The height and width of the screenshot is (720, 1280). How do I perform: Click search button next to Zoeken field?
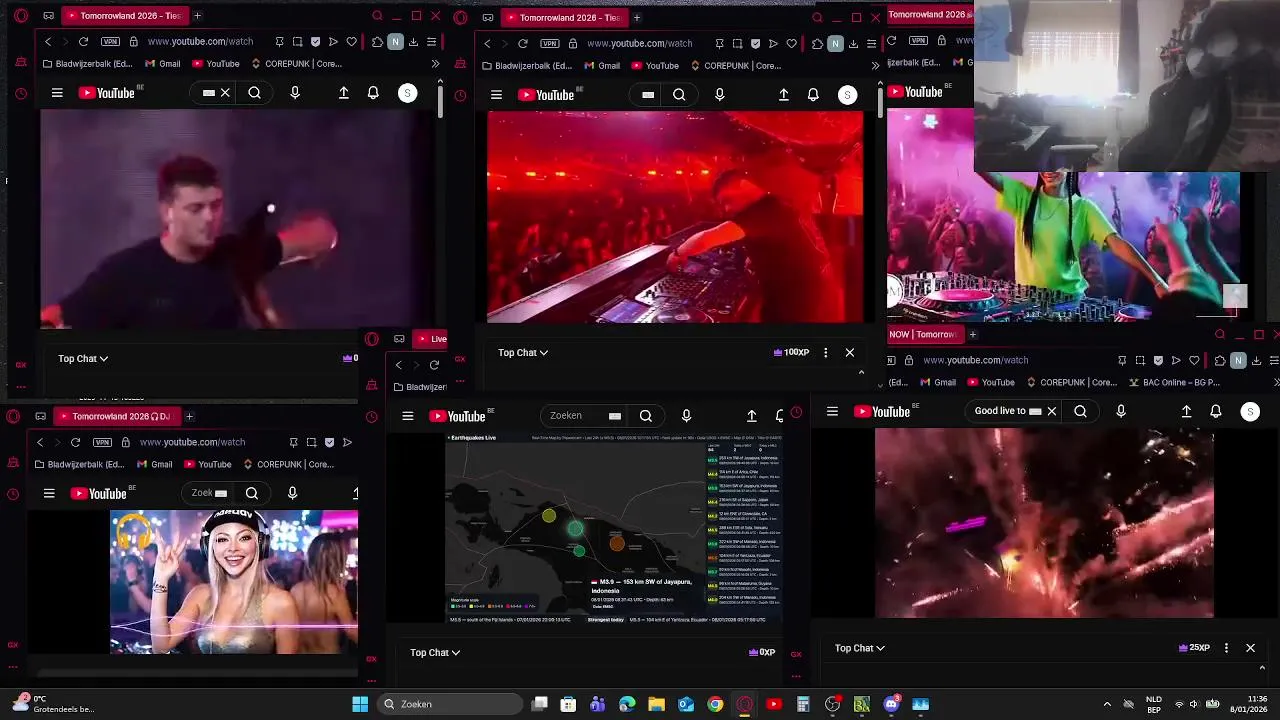646,416
